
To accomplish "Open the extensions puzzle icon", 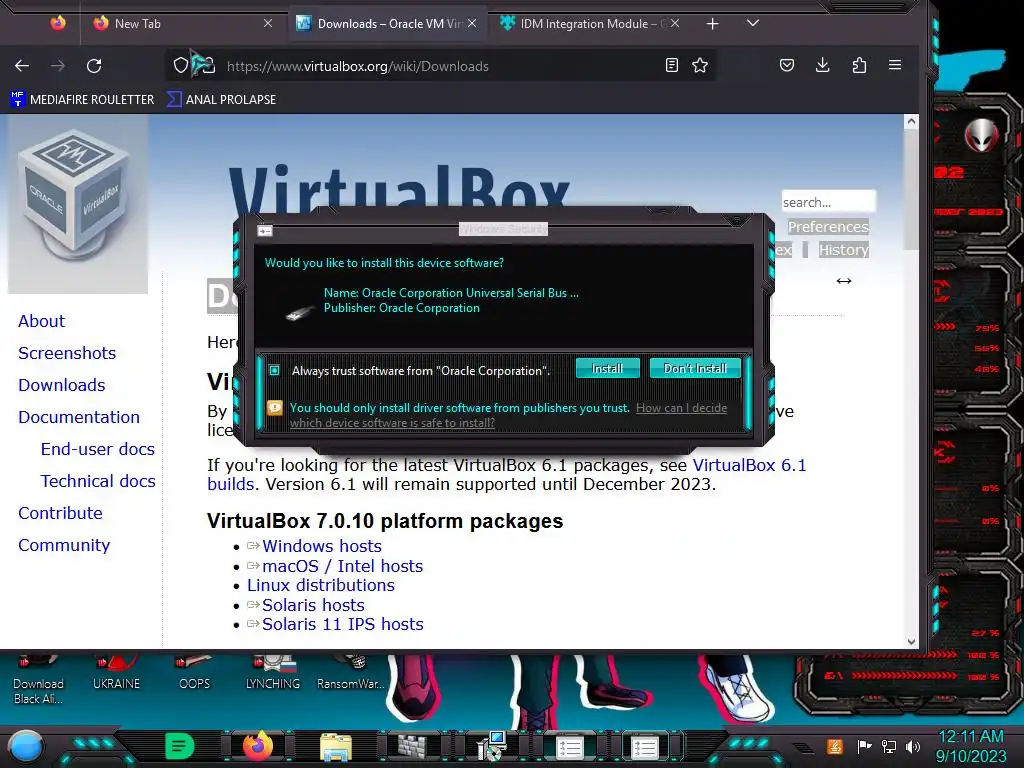I will pos(859,65).
